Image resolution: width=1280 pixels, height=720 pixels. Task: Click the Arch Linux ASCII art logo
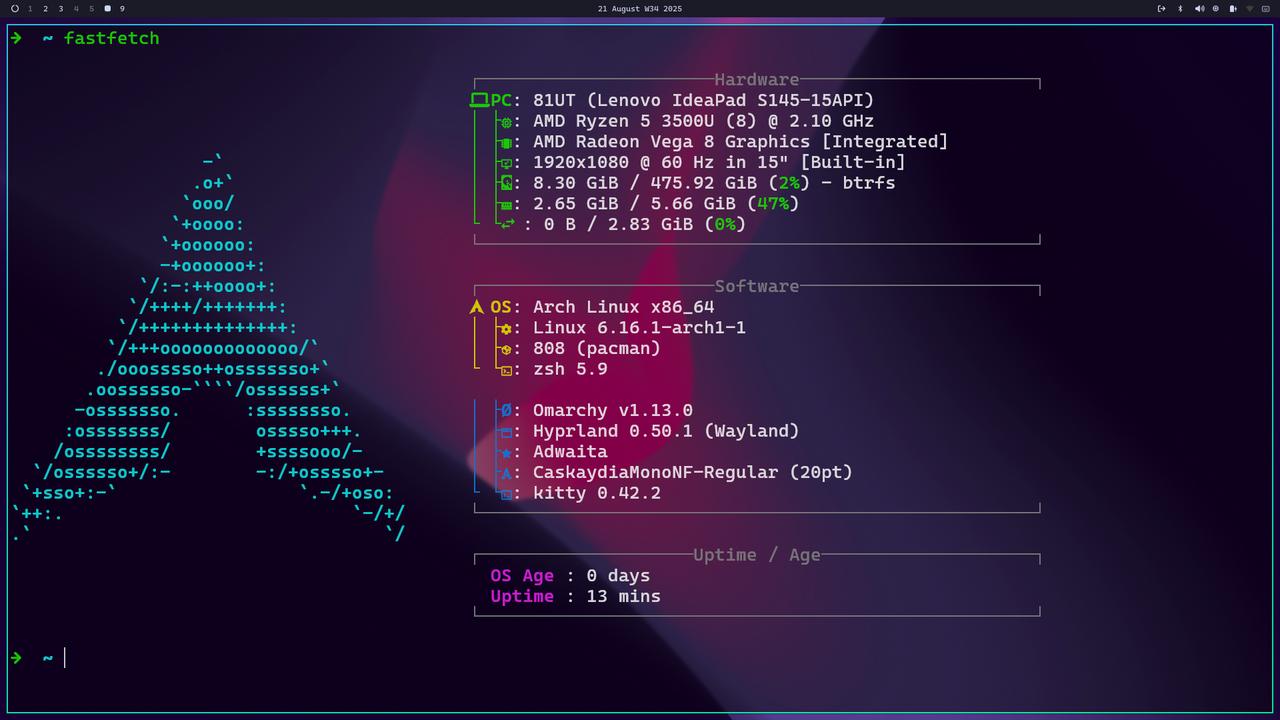pos(208,348)
